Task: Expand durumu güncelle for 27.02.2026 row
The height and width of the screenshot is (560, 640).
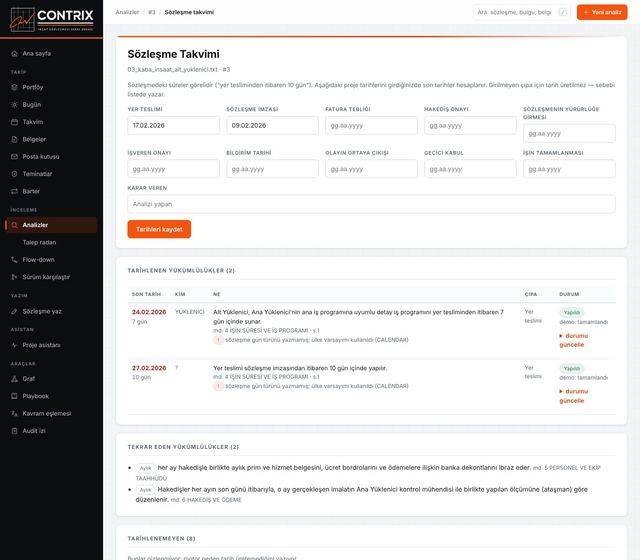Action: [573, 396]
